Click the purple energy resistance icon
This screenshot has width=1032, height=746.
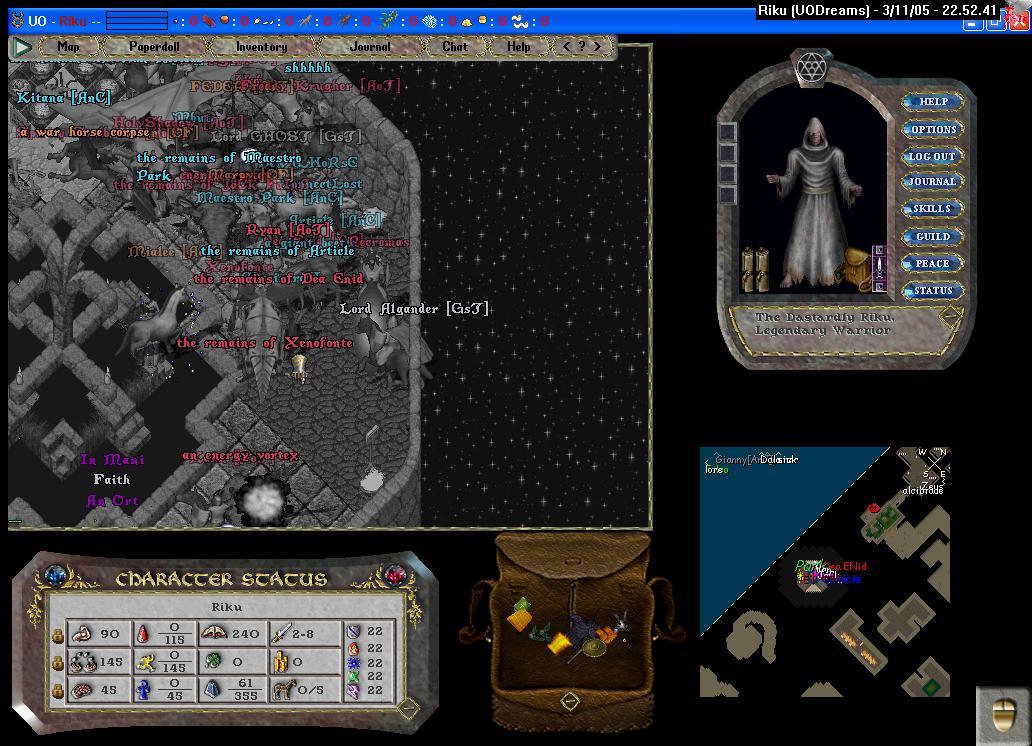point(354,691)
